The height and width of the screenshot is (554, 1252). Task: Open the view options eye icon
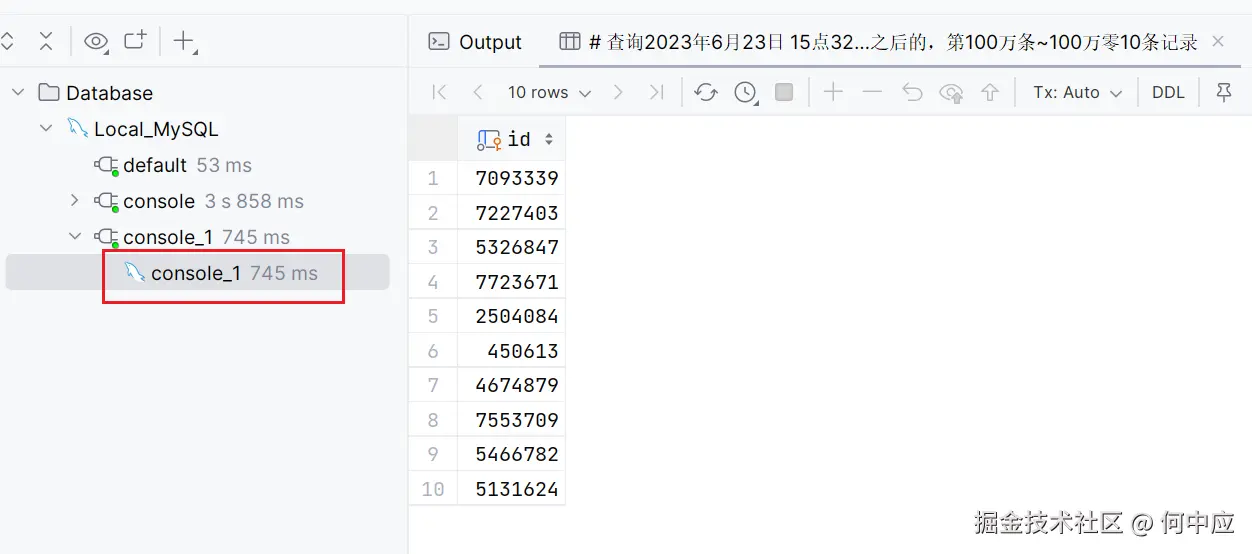pyautogui.click(x=95, y=41)
